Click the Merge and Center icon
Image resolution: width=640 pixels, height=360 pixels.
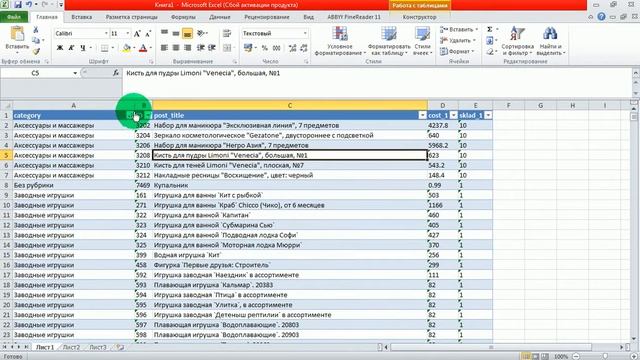pos(227,48)
